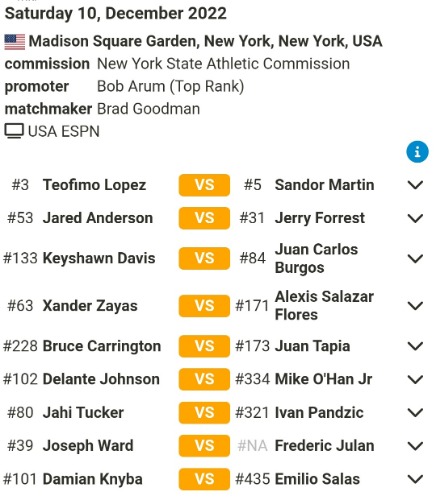
Task: Open matchmaker Brad Goodman link
Action: (148, 109)
